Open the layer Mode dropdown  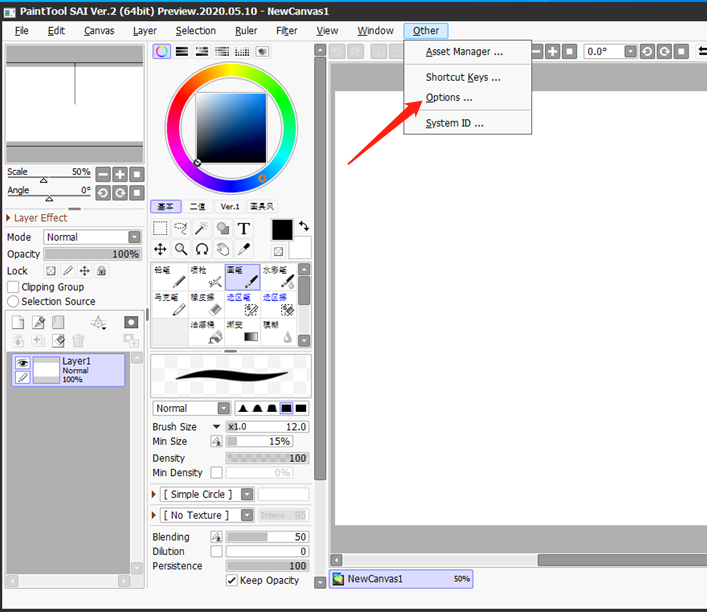[134, 237]
